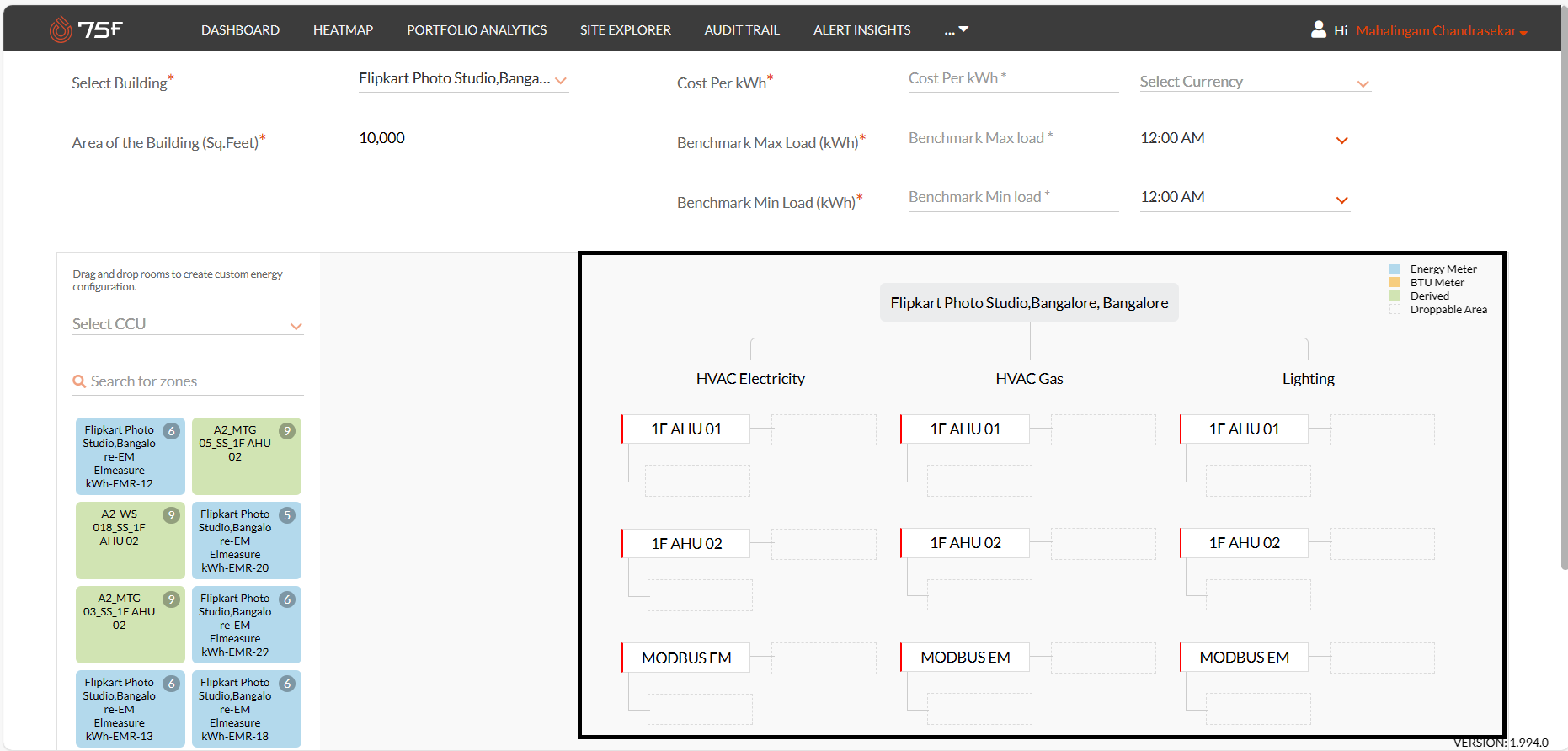Click count badge on A2_WS 018_SS card
The height and width of the screenshot is (751, 1568).
pyautogui.click(x=171, y=515)
